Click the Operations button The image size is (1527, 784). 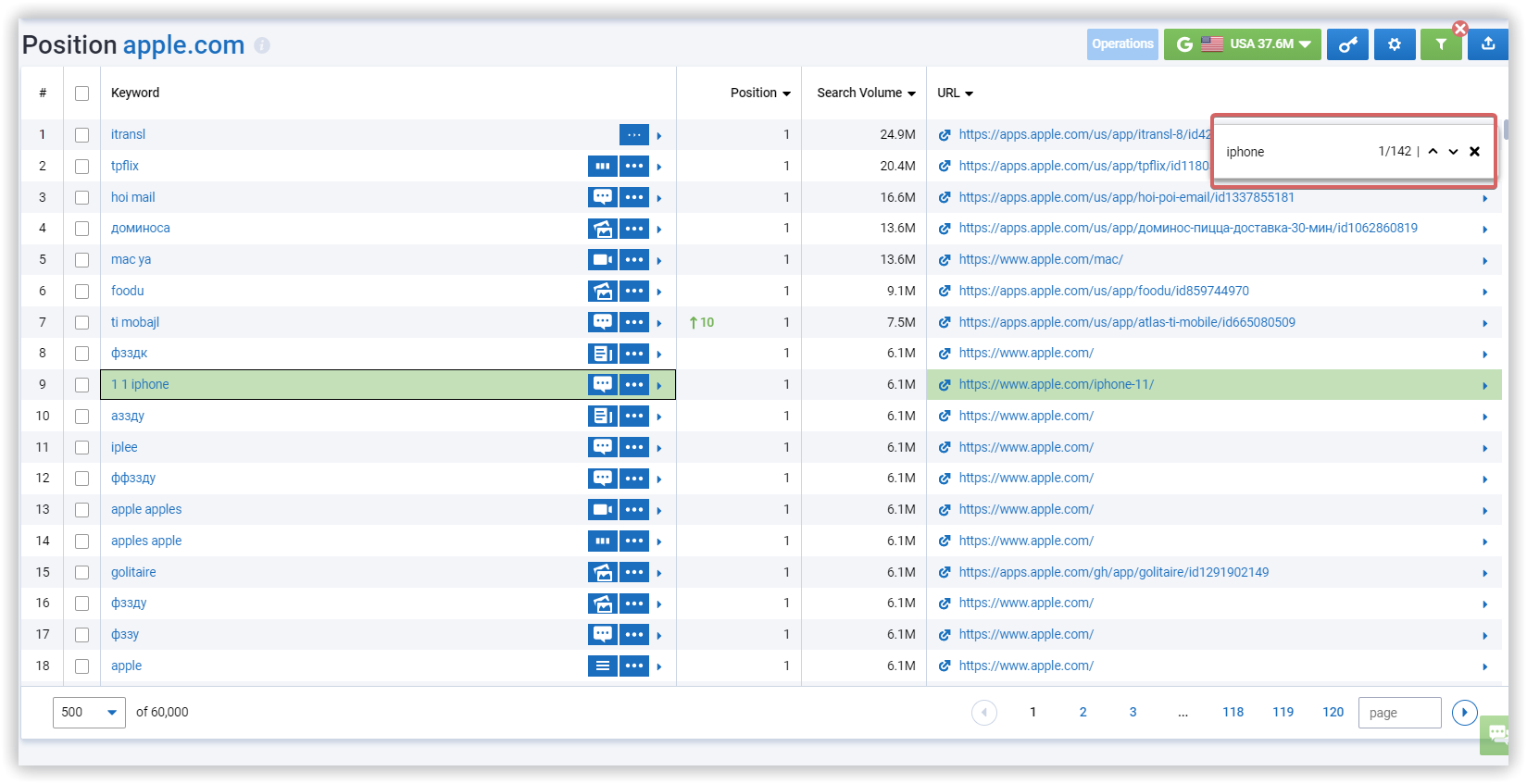click(1122, 44)
